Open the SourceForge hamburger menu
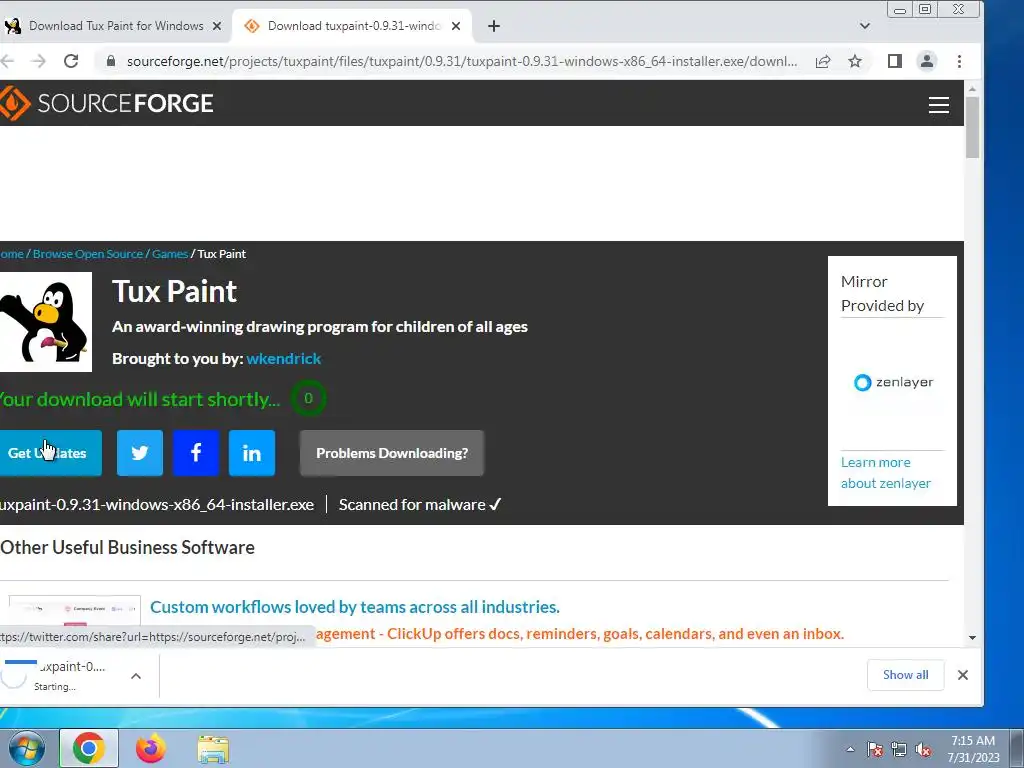1024x768 pixels. [938, 104]
